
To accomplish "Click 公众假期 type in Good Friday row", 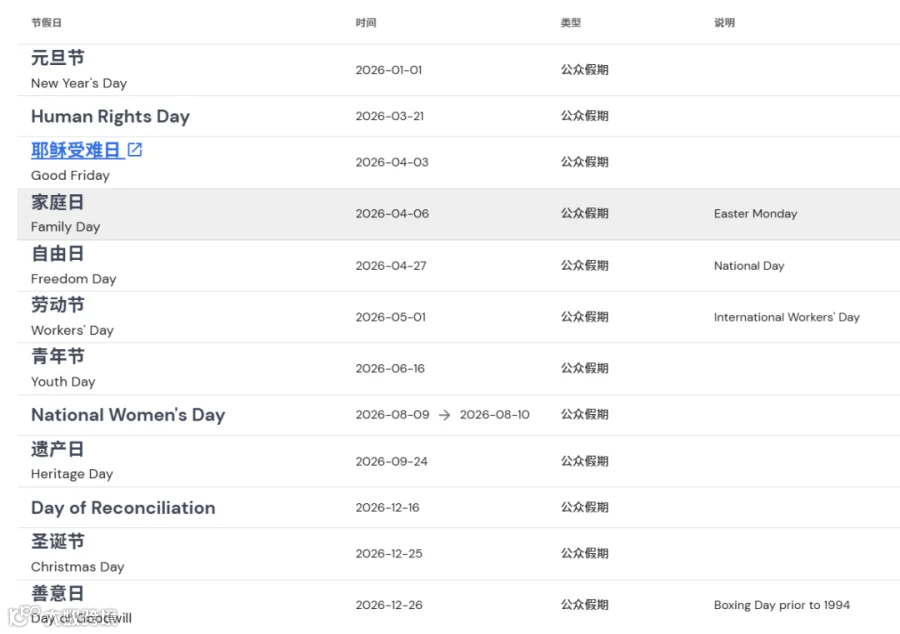I will (x=584, y=162).
